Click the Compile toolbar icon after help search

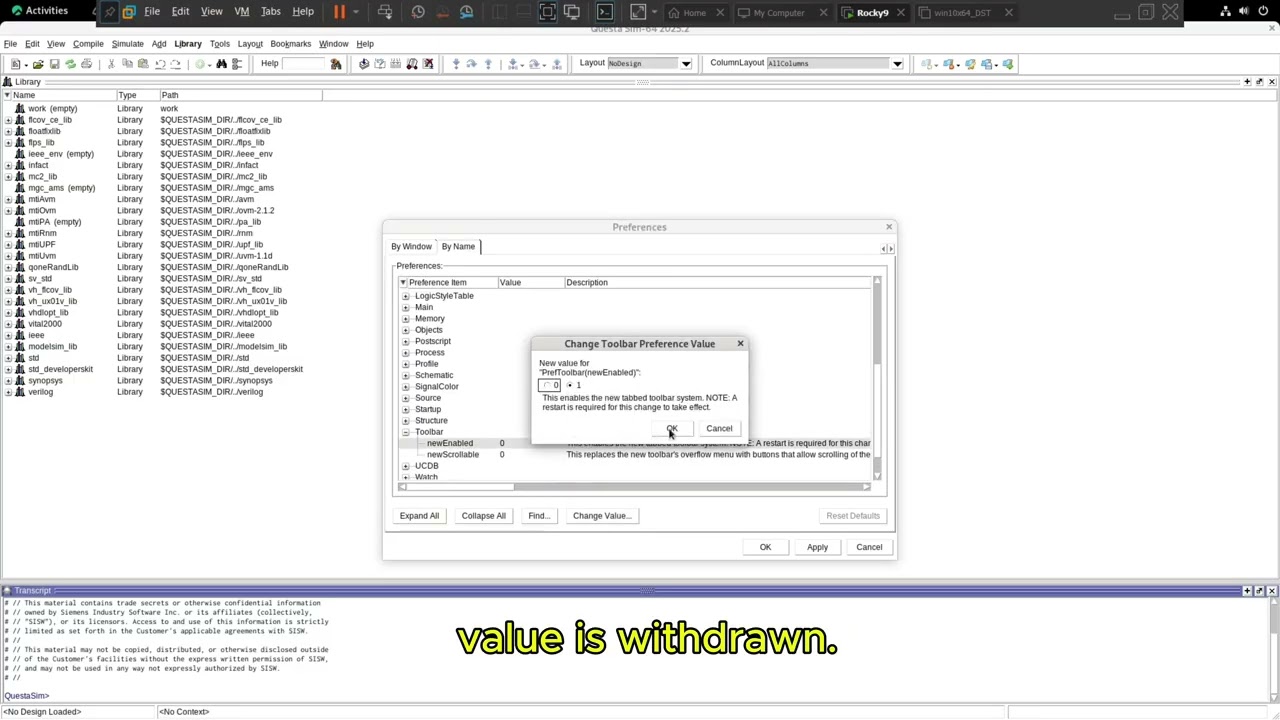(x=364, y=64)
